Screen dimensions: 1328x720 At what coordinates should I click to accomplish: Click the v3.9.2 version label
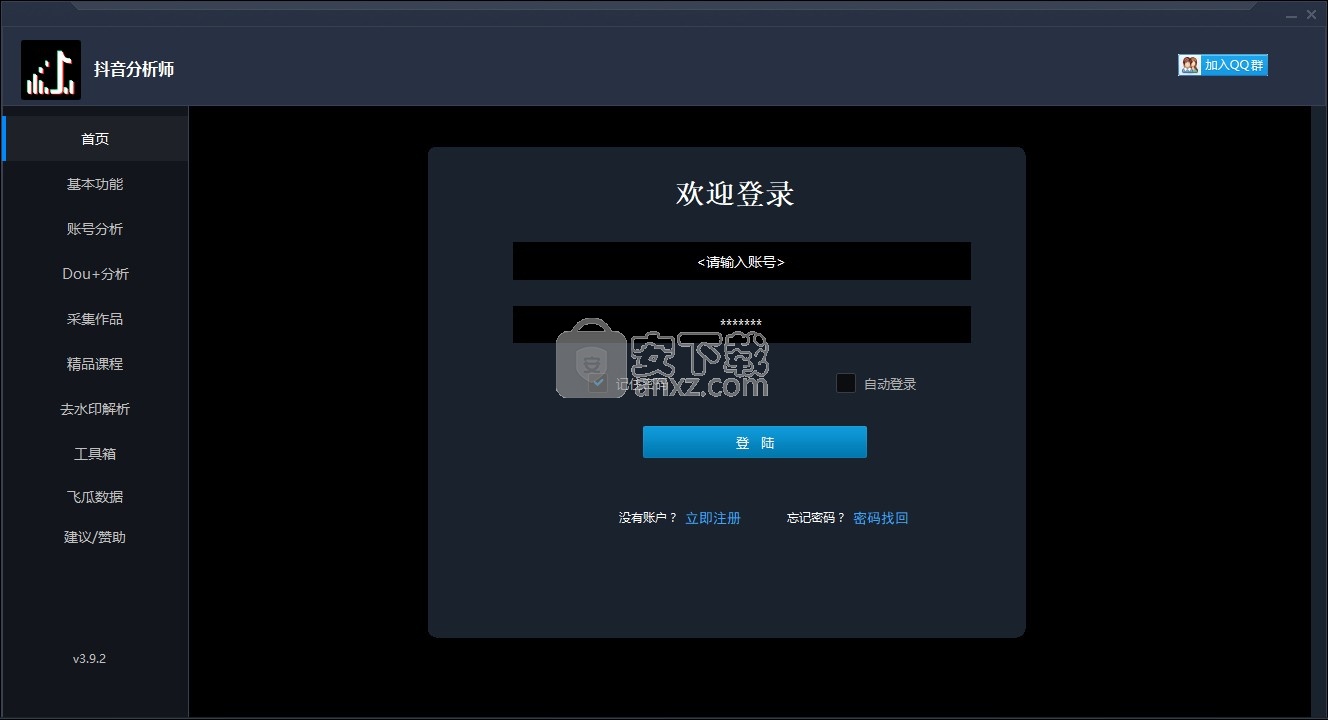(89, 659)
